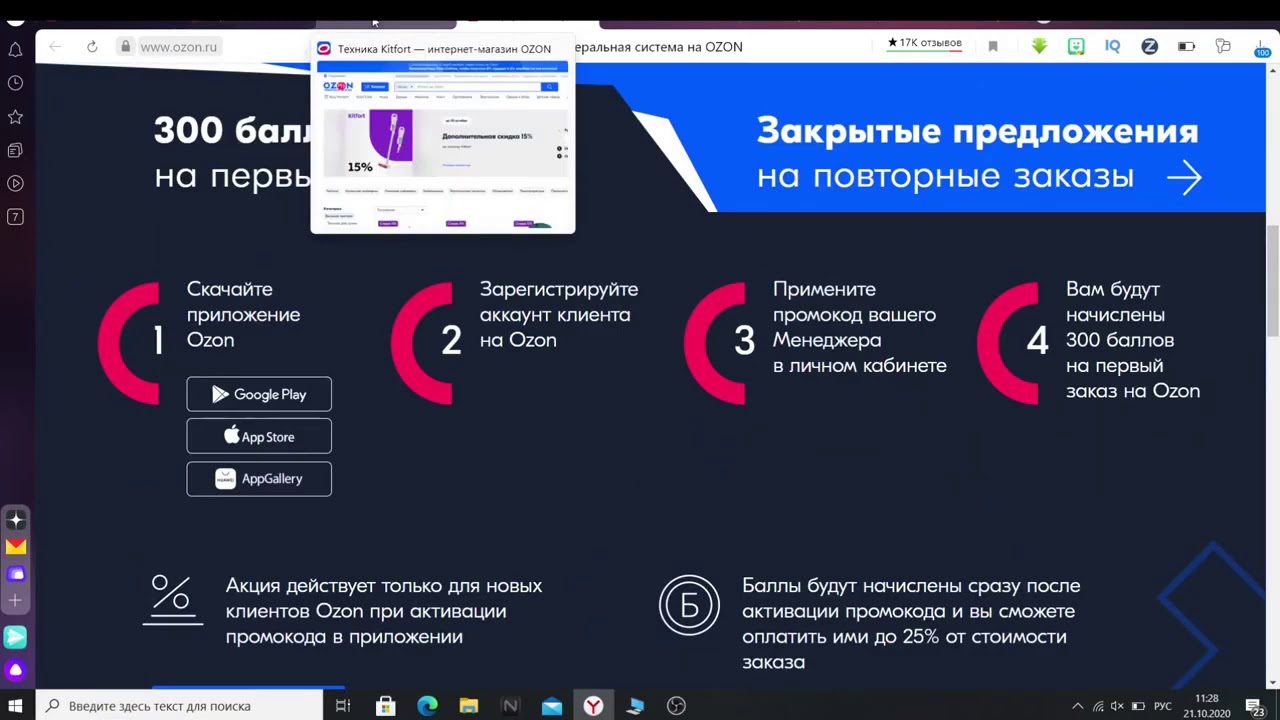Screen dimensions: 1280x720
Task: Open video play icon in sidebar
Action: (15, 183)
